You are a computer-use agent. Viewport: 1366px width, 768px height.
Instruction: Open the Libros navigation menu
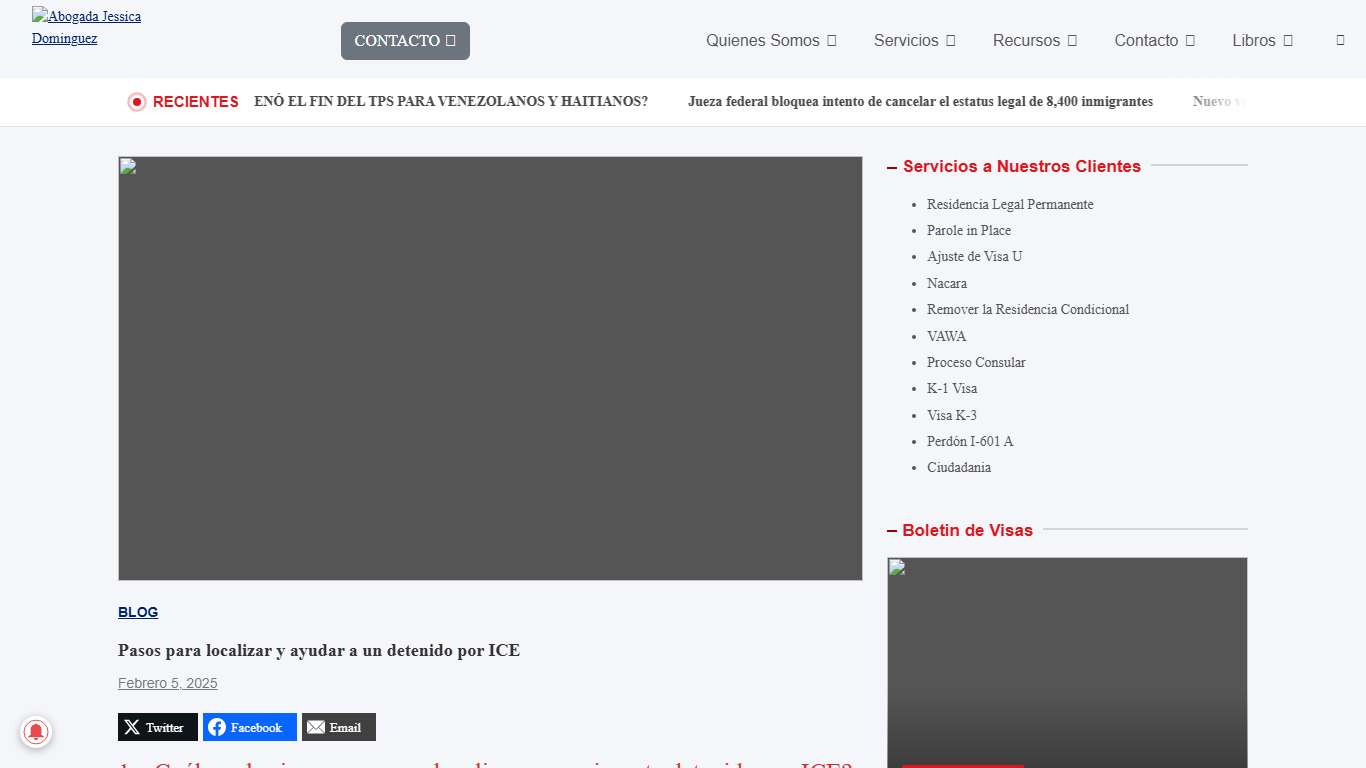(x=1262, y=40)
